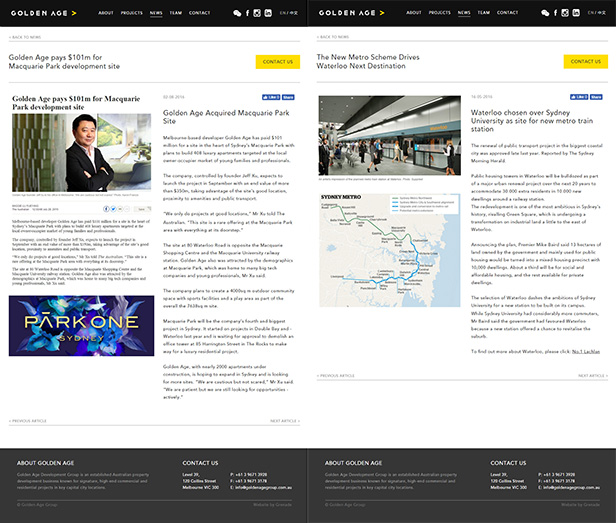Screen dimensions: 616x523
Task: Like the Waterloo metro article on Facebook
Action: pos(579,97)
